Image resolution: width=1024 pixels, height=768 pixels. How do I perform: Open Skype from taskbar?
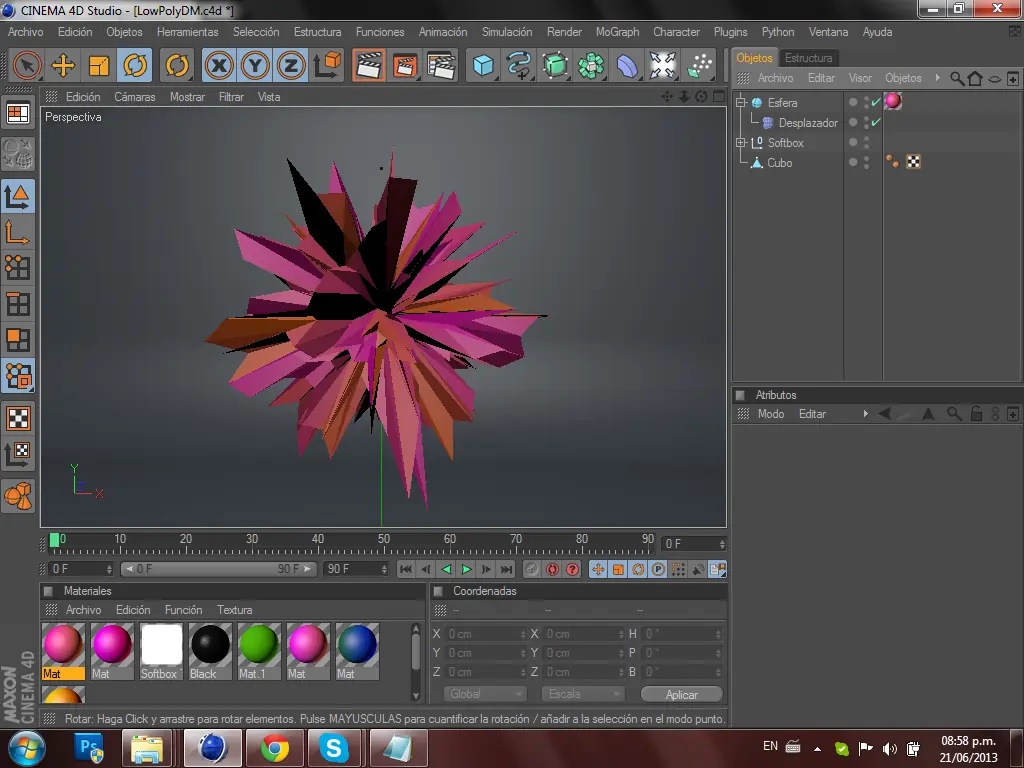[x=334, y=748]
